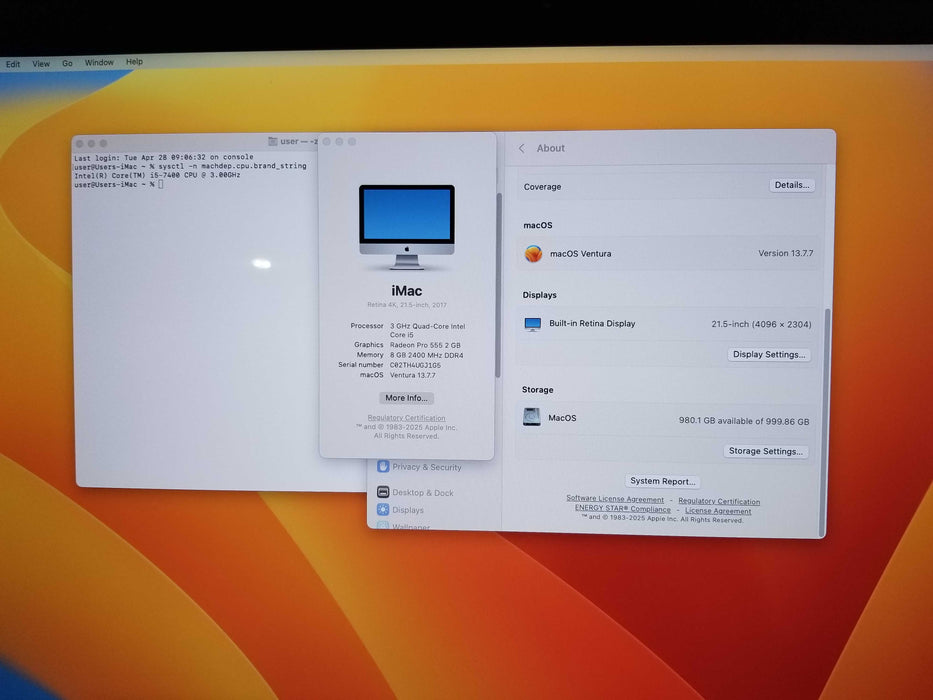Open Display Settings
933x700 pixels.
769,354
